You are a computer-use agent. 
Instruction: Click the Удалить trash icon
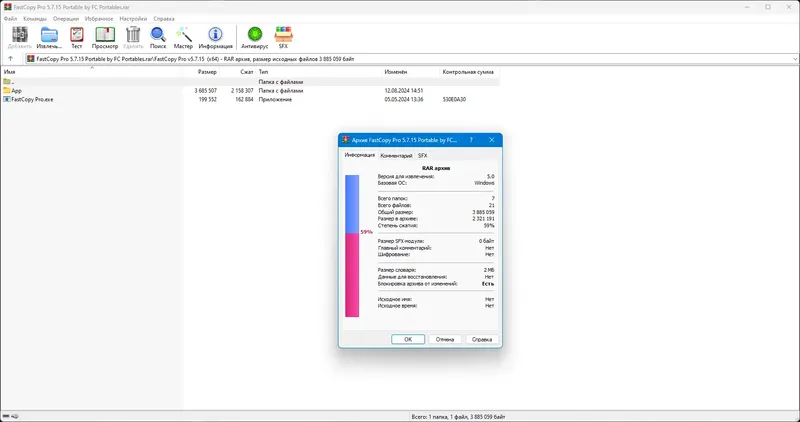133,35
